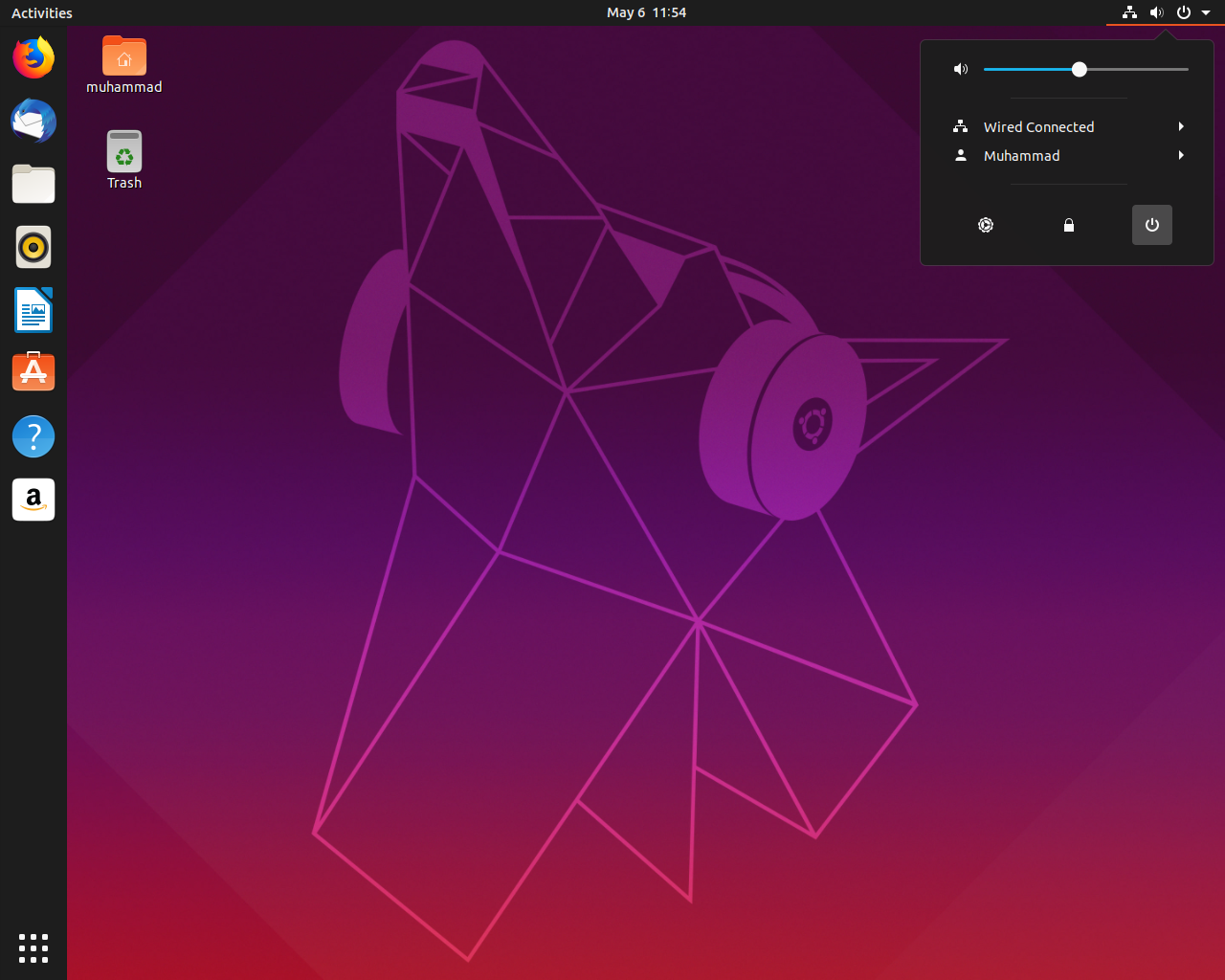
Task: Collapse system menu via top bar arrow
Action: 1206,12
